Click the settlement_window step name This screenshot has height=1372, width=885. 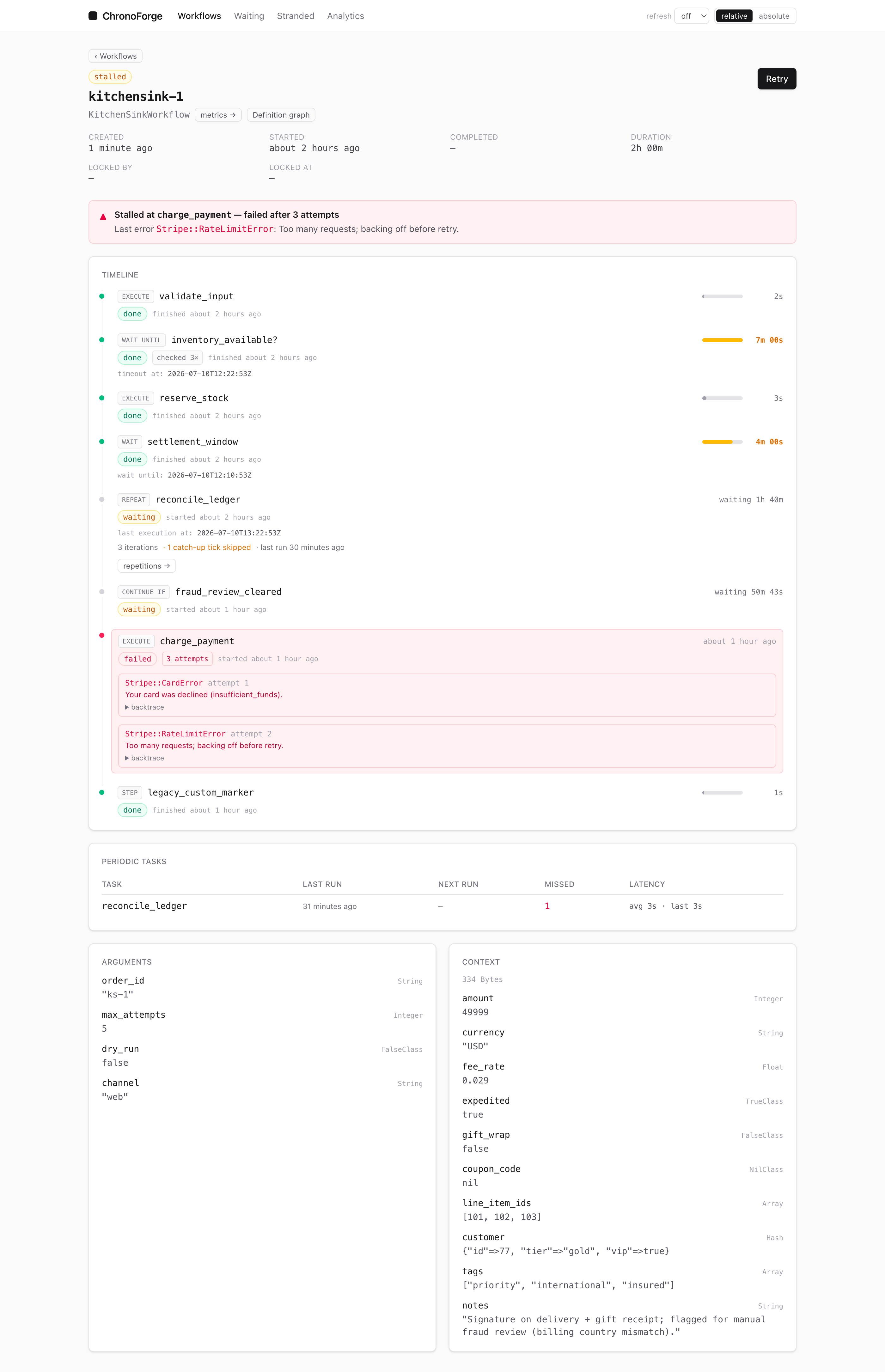coord(192,442)
